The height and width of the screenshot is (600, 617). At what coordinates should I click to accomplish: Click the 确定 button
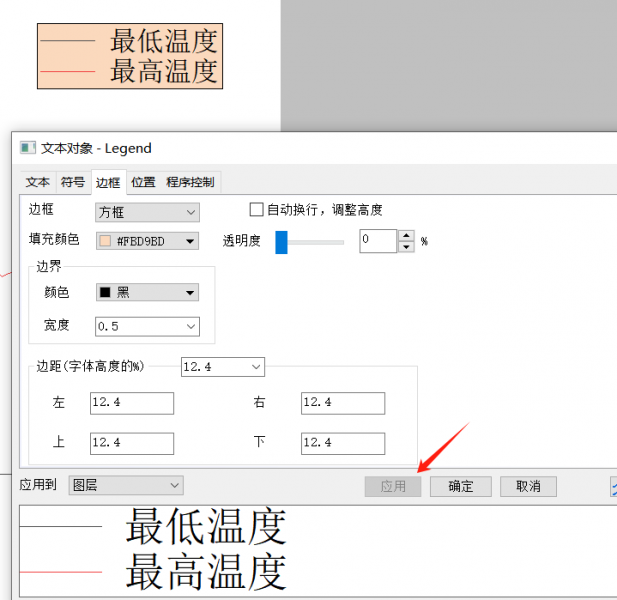[461, 486]
